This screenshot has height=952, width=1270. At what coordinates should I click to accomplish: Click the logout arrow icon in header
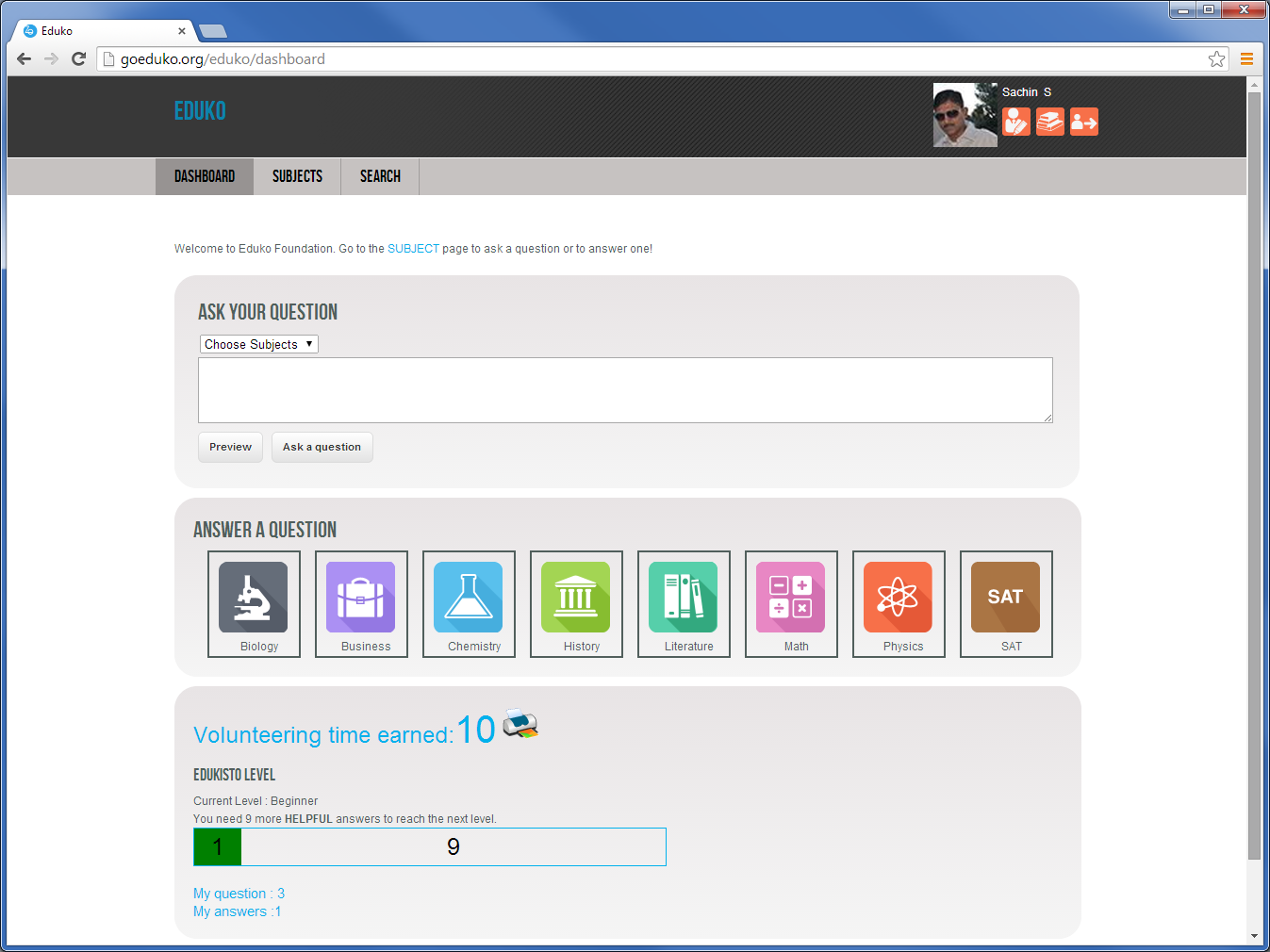click(x=1084, y=122)
